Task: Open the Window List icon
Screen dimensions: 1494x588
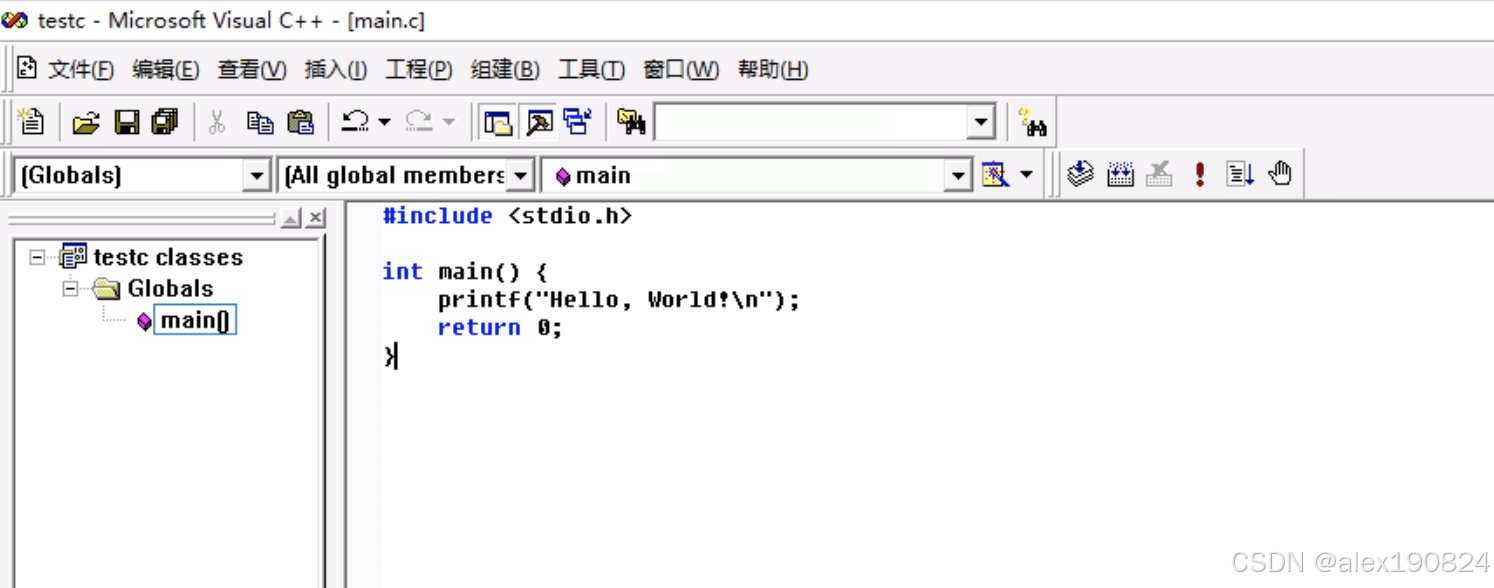Action: (x=578, y=122)
